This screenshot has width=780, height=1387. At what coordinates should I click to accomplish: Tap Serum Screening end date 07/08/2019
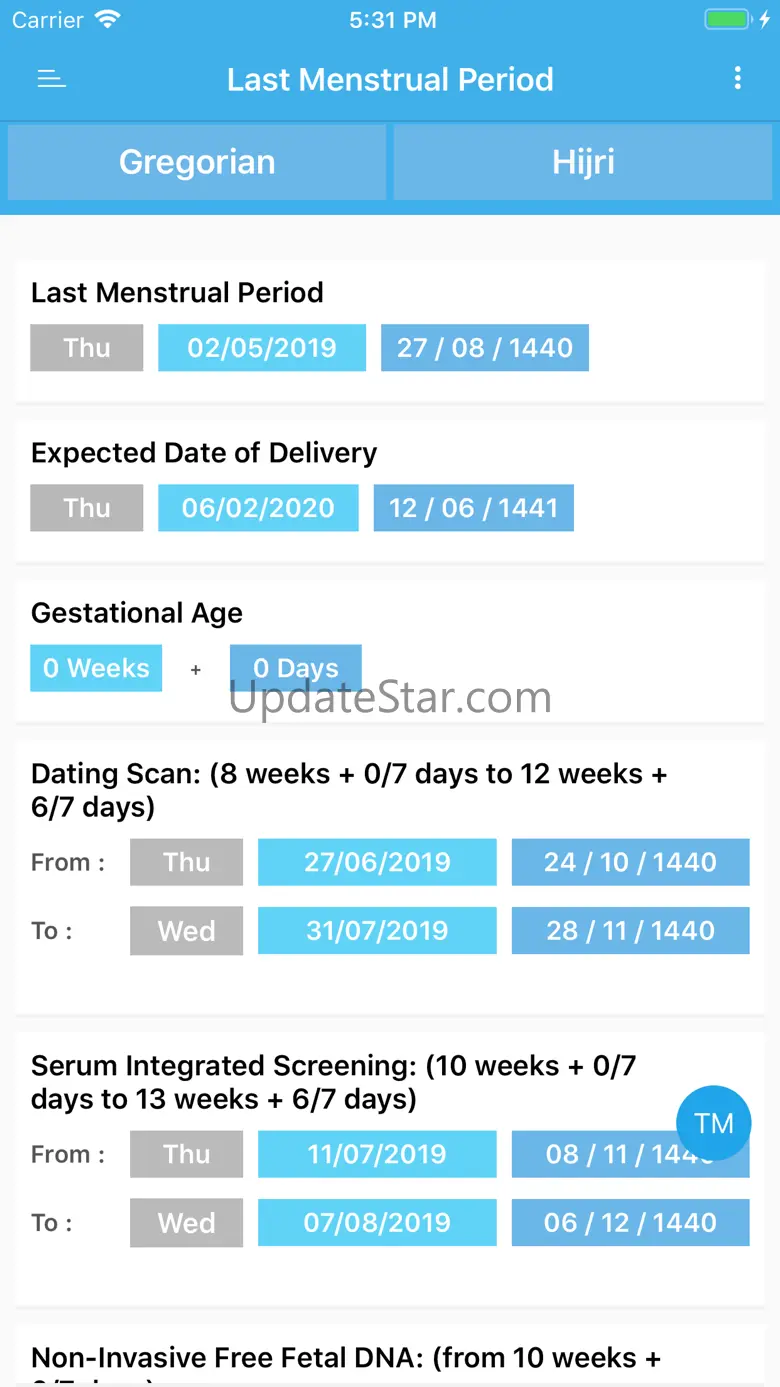[377, 1222]
